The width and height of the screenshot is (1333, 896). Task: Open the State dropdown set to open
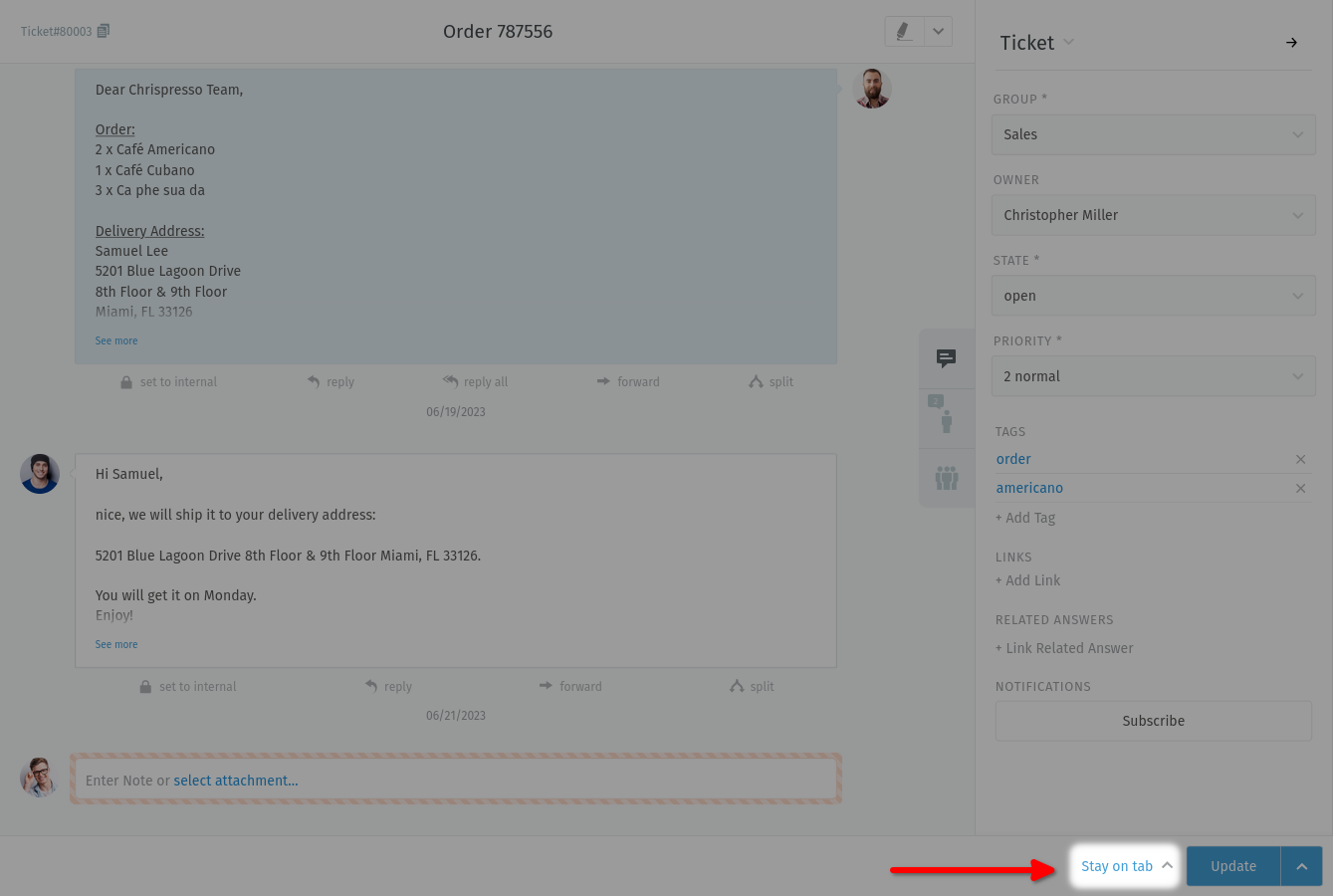tap(1153, 296)
